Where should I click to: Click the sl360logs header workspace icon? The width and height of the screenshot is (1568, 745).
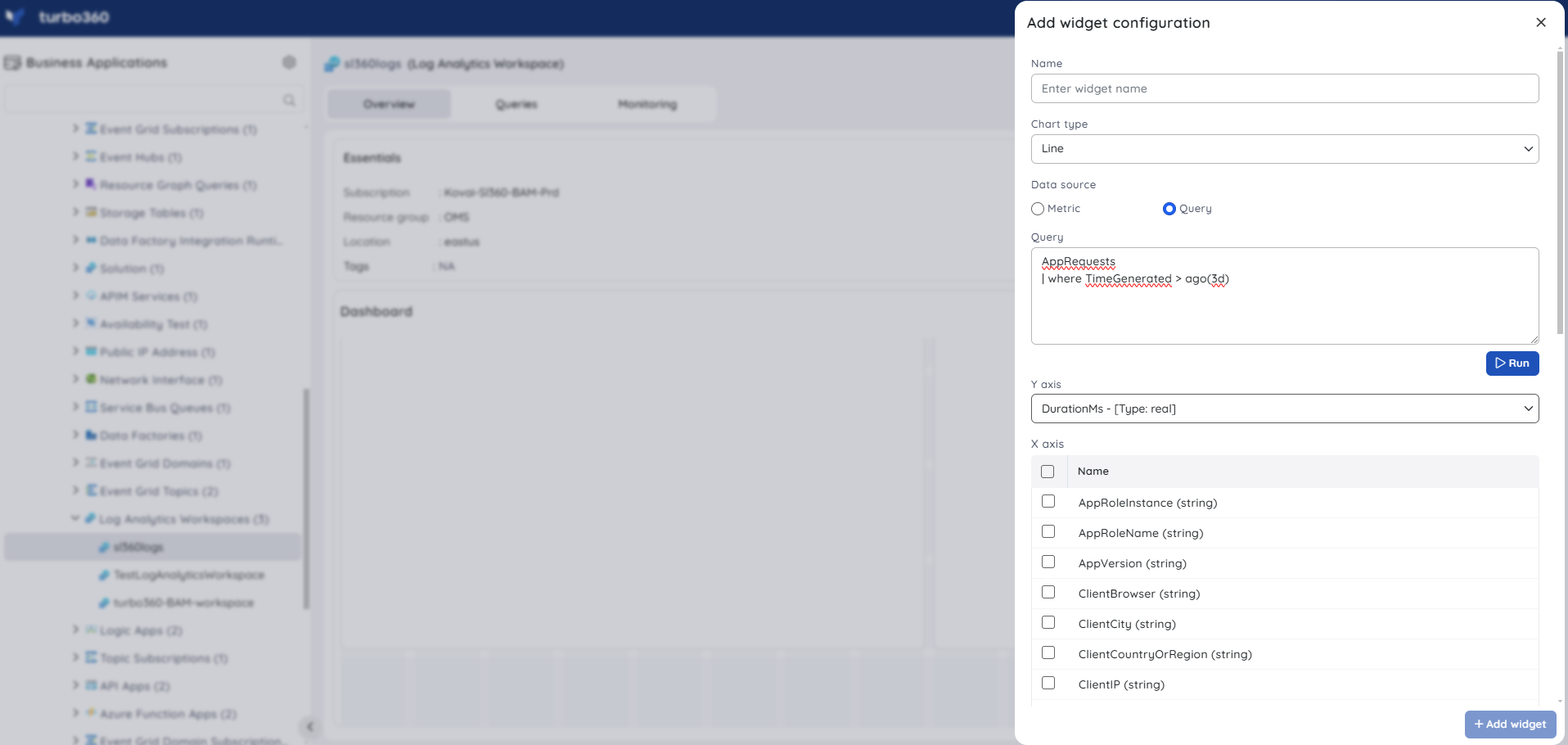tap(331, 63)
